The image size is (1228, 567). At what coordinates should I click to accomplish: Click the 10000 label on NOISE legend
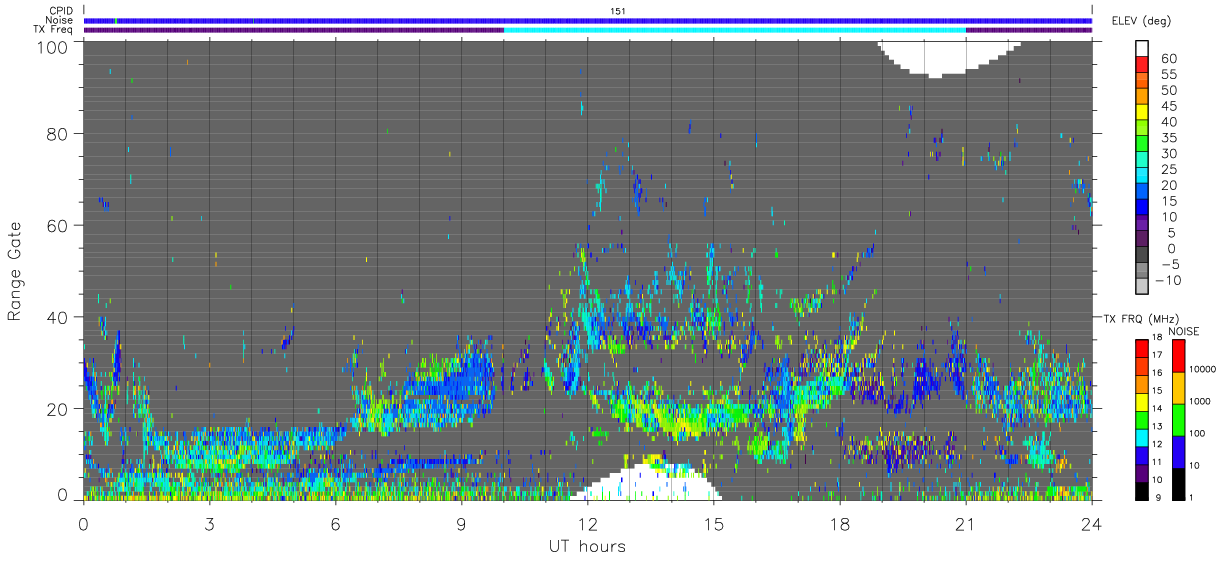coord(1203,369)
